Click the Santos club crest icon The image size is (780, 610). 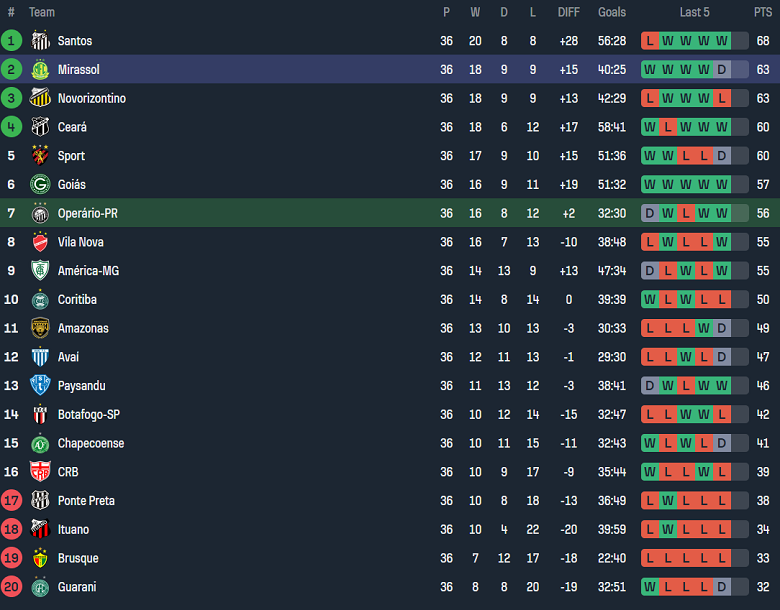click(40, 41)
